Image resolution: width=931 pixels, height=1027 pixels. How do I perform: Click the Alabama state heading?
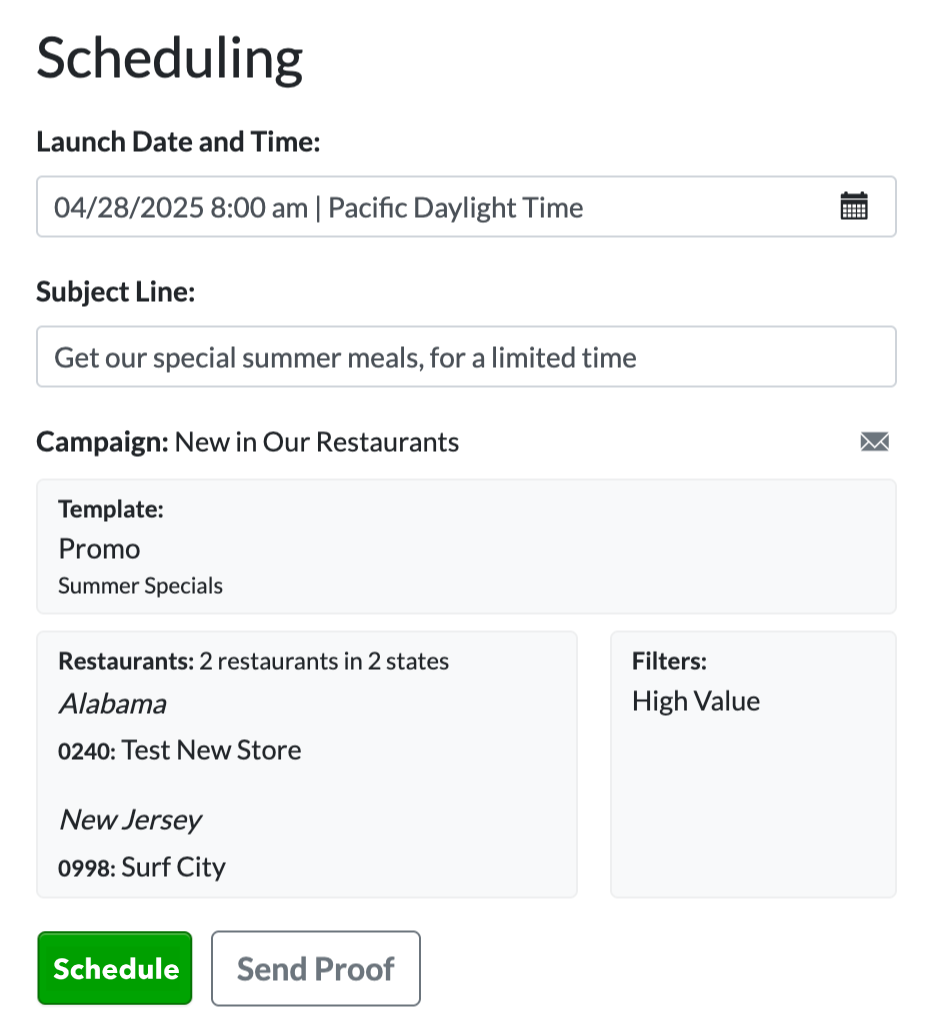tap(113, 704)
